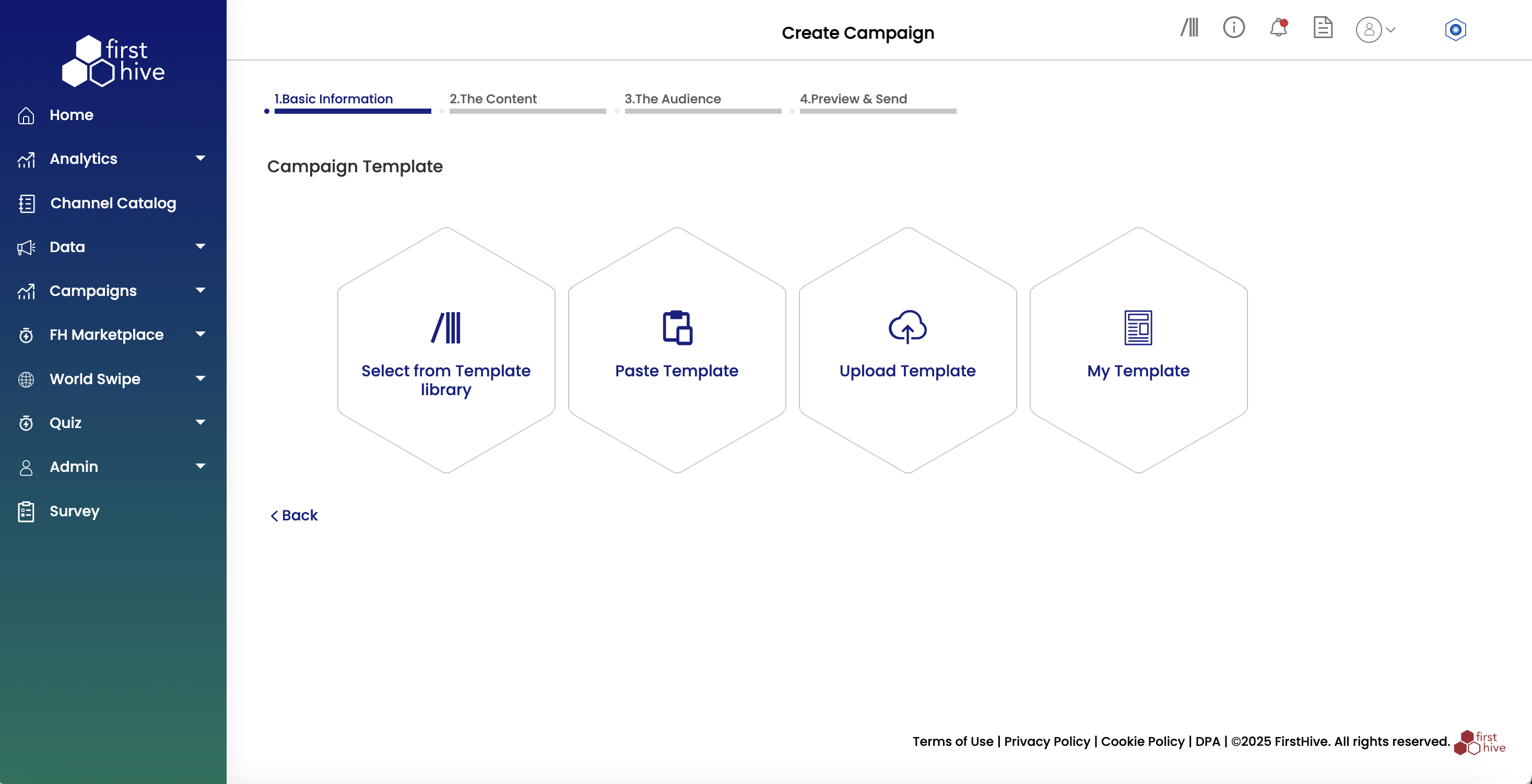This screenshot has width=1532, height=784.
Task: Click the Basic Information progress bar
Action: click(x=352, y=111)
